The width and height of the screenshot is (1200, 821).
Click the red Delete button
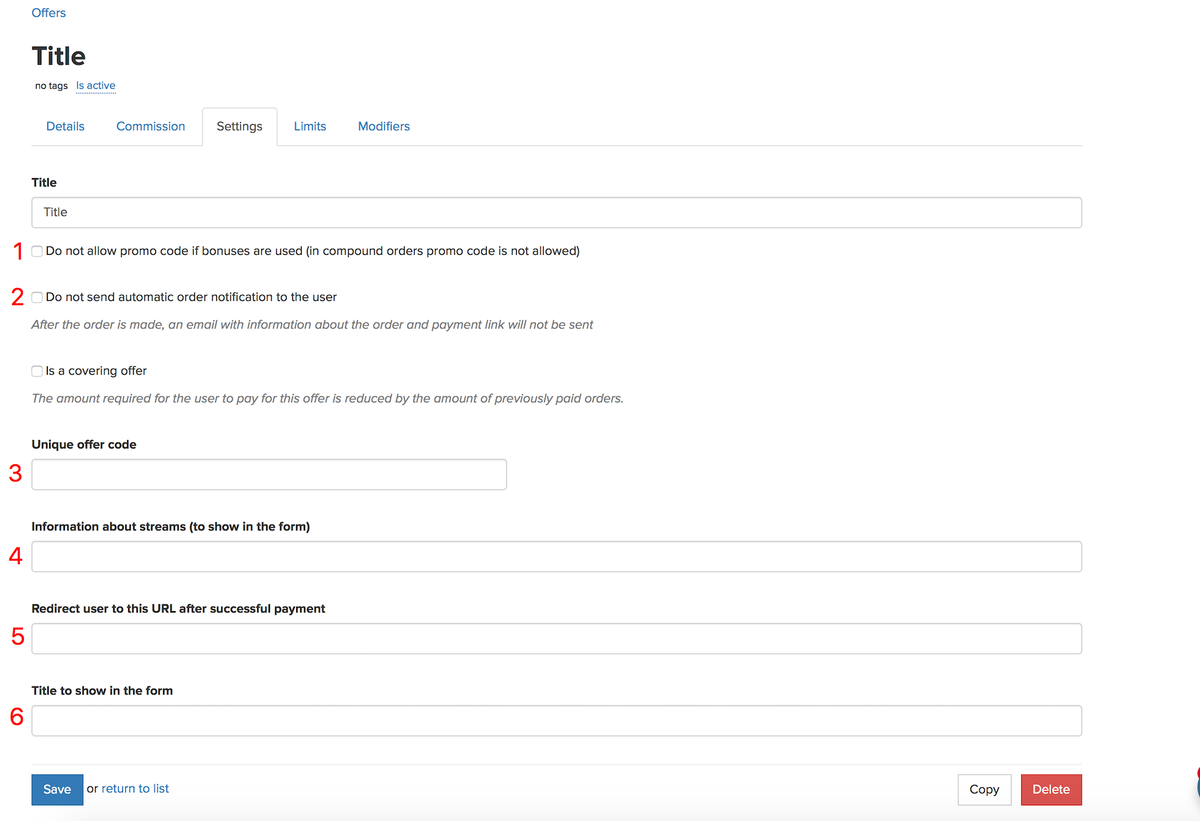click(x=1051, y=789)
